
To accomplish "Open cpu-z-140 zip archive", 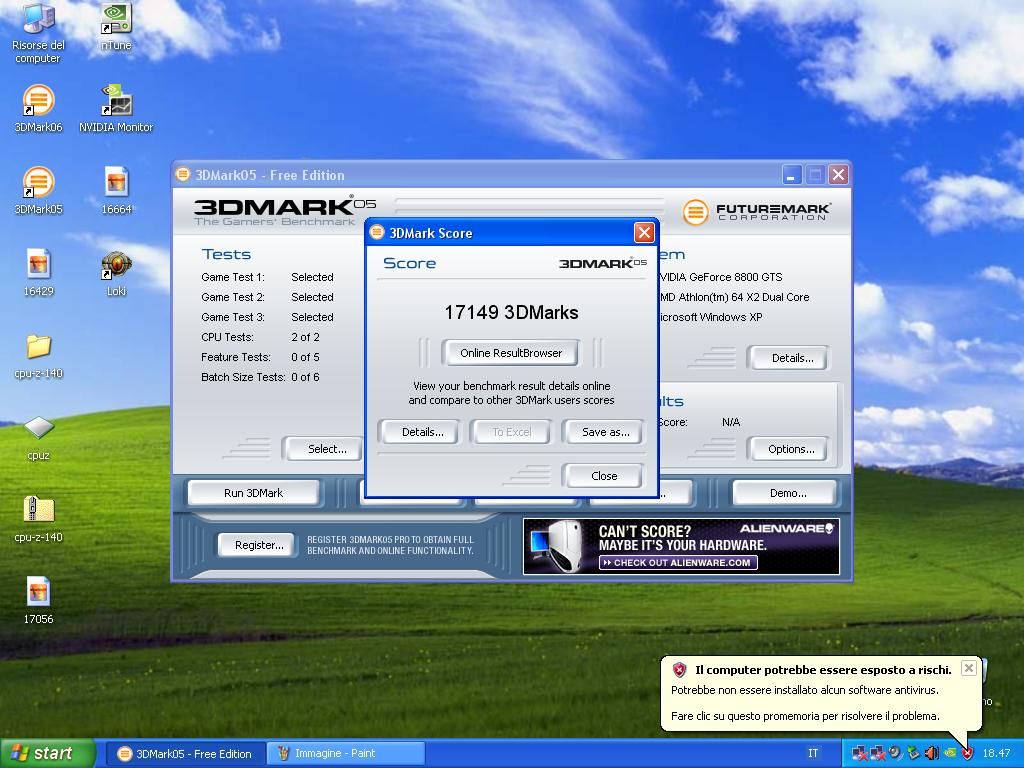I will (x=39, y=519).
